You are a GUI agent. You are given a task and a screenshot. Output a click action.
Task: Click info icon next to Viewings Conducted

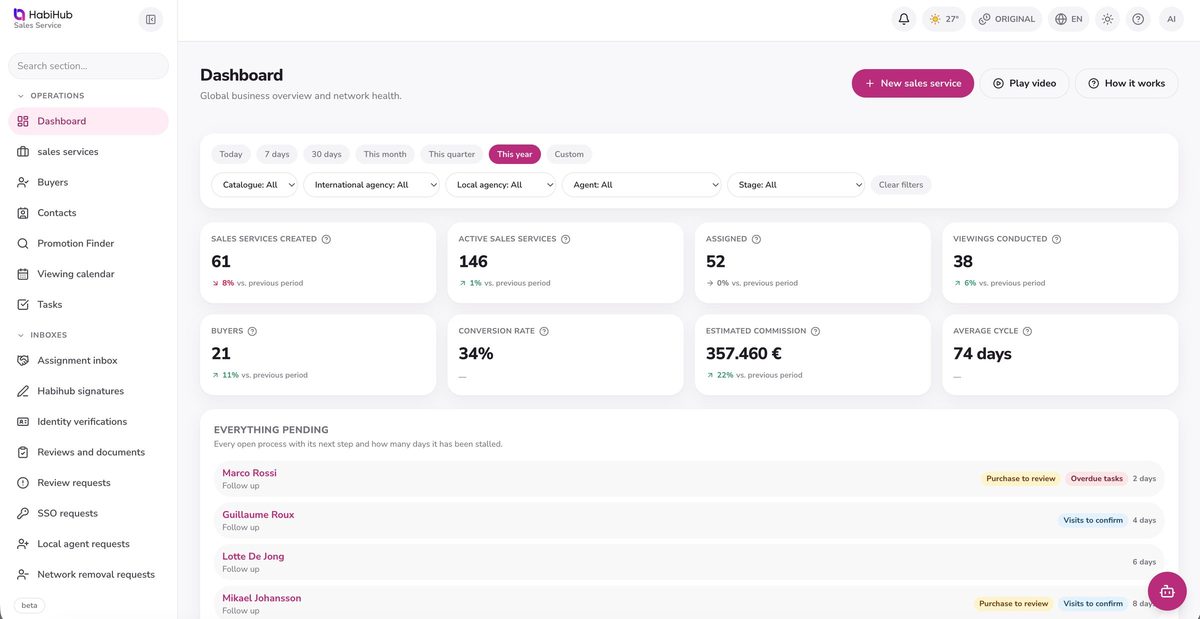(x=1057, y=239)
